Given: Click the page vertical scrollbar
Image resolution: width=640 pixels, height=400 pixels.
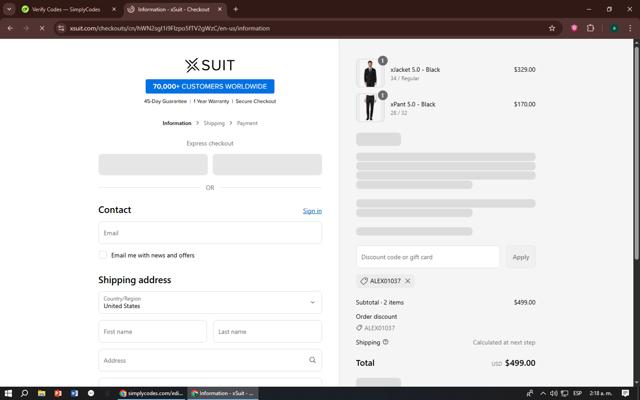Looking at the screenshot, I should [x=637, y=151].
